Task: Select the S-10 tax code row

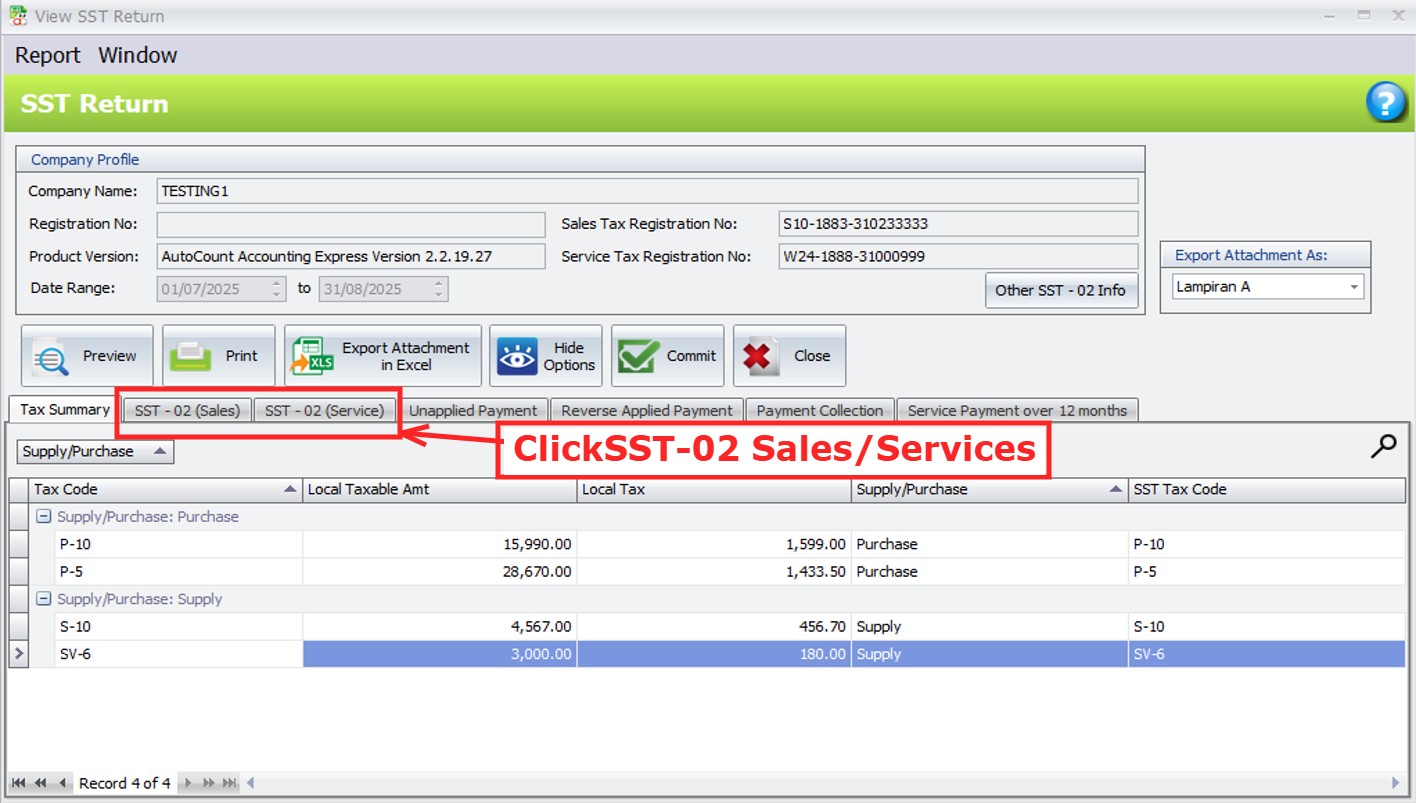Action: point(165,627)
